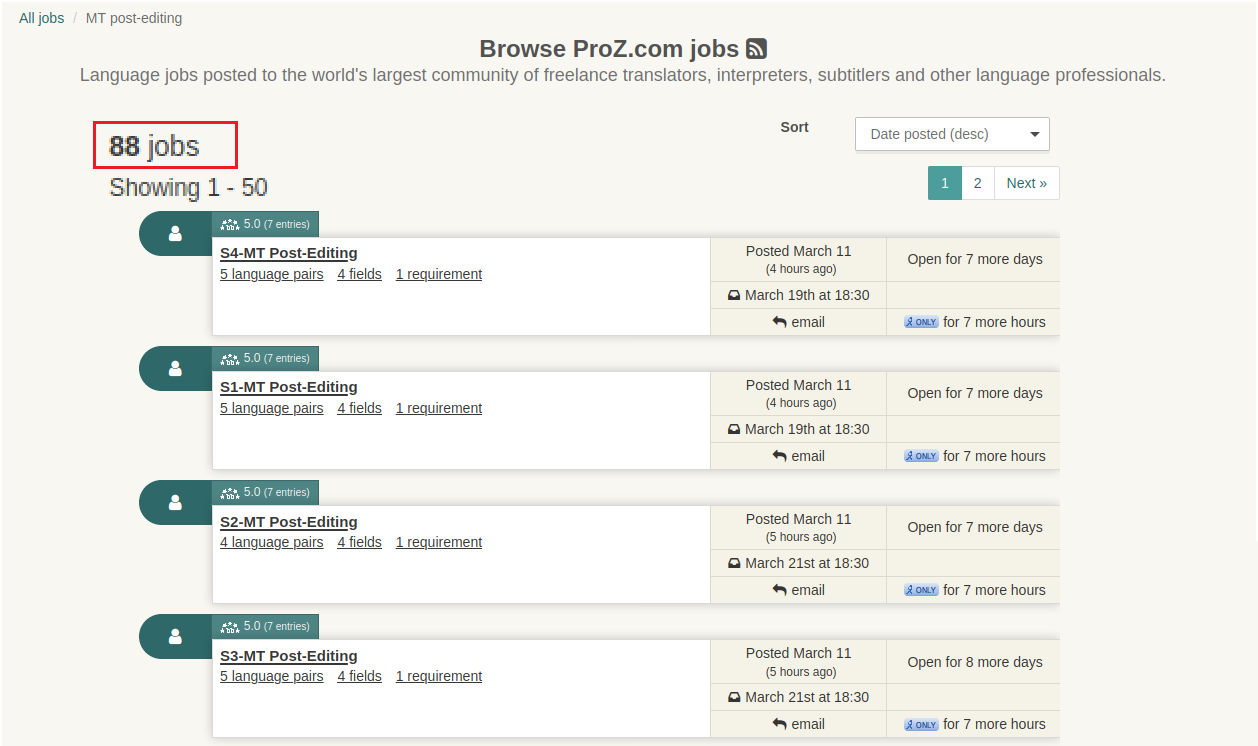Click the rating stars icon above S2-MT Post-Editing
The width and height of the screenshot is (1258, 746).
[x=230, y=493]
